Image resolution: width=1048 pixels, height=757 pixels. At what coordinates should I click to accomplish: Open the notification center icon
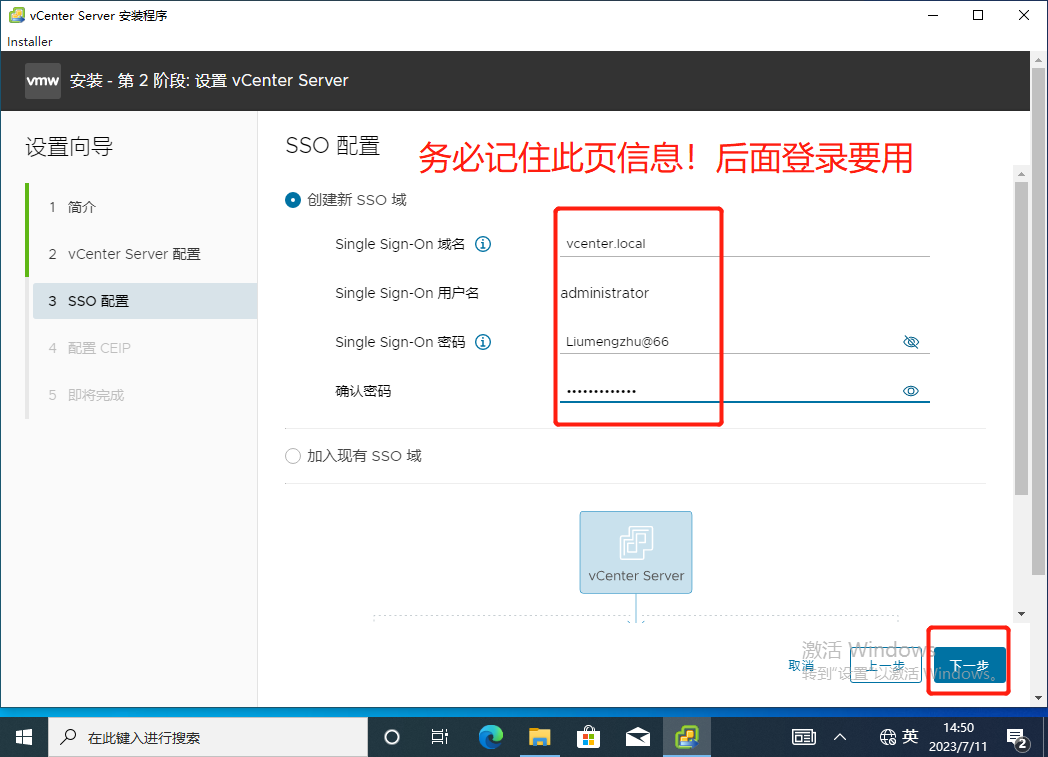pyautogui.click(x=1017, y=738)
